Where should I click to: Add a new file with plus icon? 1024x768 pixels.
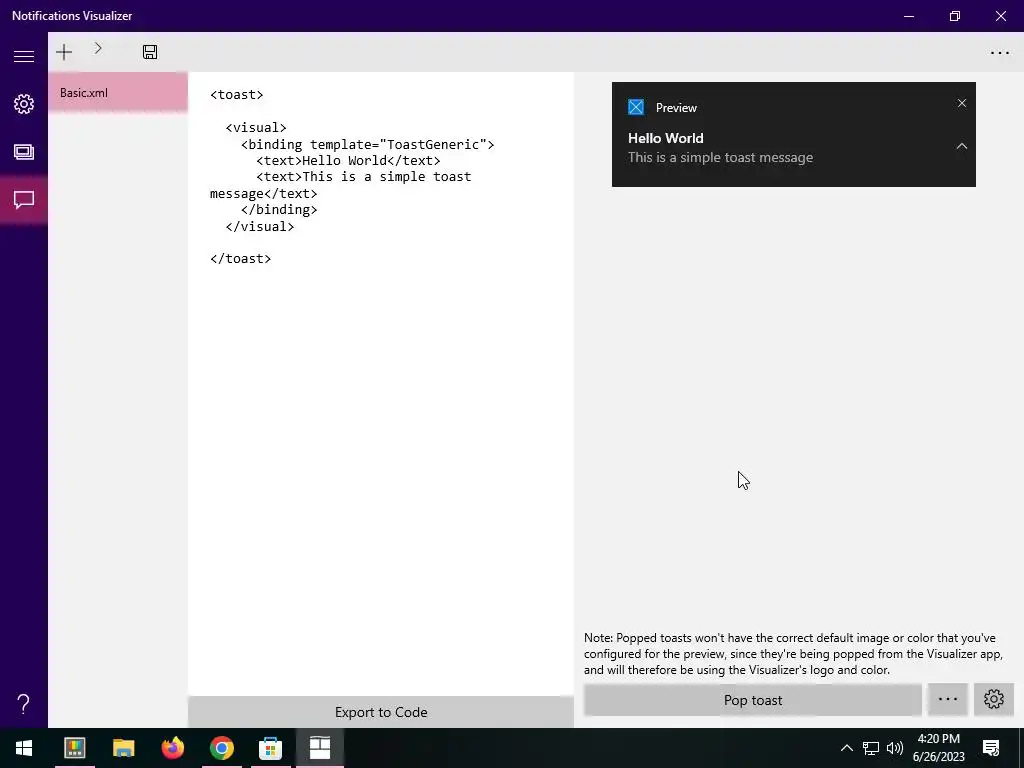click(x=64, y=52)
